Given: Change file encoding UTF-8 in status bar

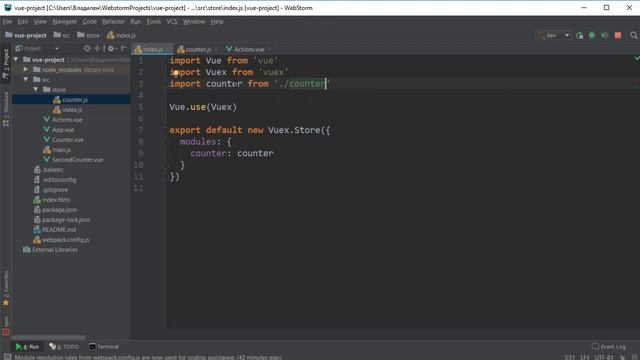Looking at the screenshot, I should 603,357.
